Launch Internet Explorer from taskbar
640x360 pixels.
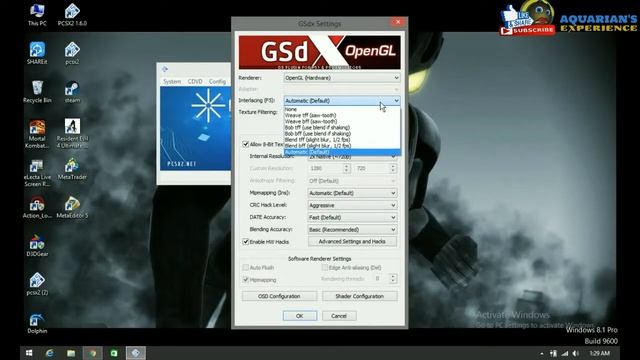point(50,353)
